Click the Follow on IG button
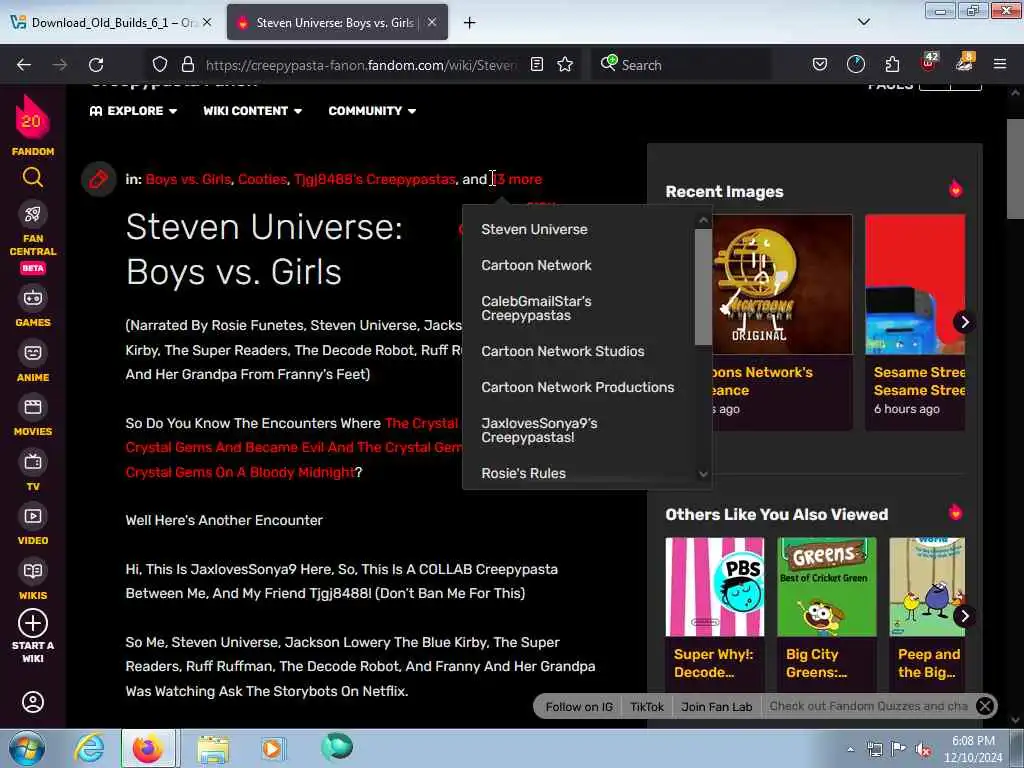The width and height of the screenshot is (1024, 768). pos(579,707)
